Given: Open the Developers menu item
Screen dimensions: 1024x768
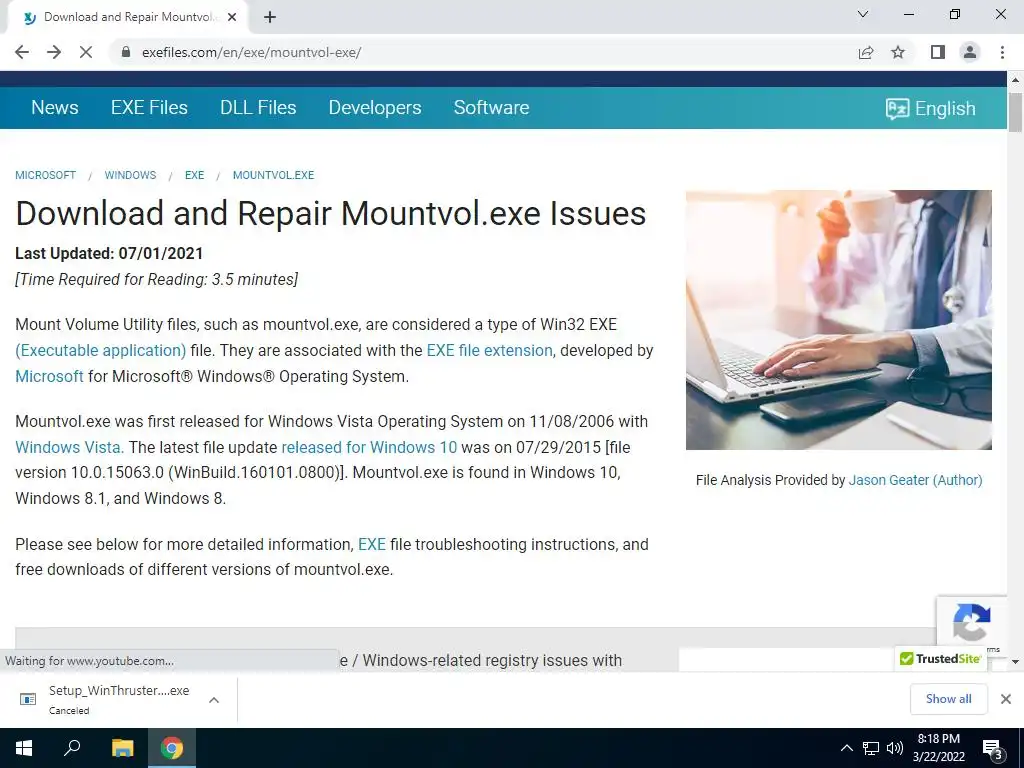Looking at the screenshot, I should coord(375,108).
